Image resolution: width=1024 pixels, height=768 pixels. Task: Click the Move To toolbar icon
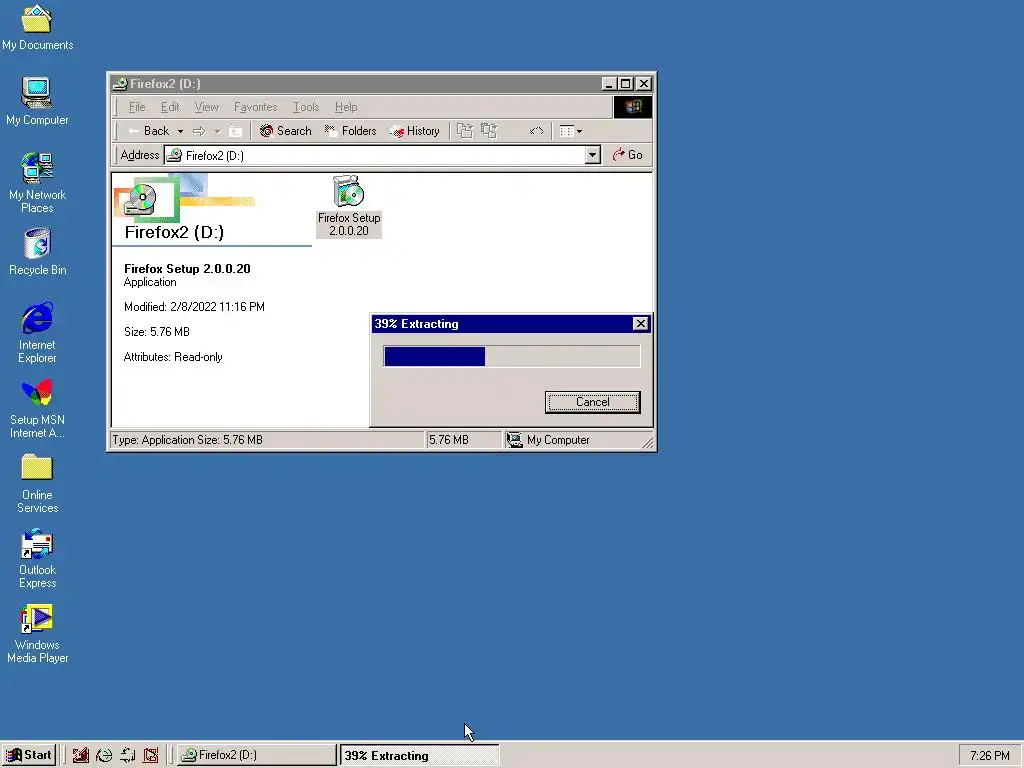(464, 131)
